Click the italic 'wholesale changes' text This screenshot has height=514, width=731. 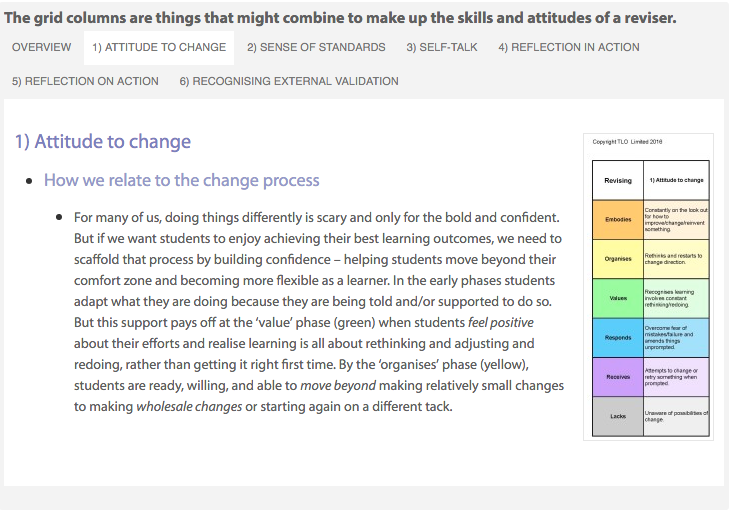pyautogui.click(x=189, y=406)
